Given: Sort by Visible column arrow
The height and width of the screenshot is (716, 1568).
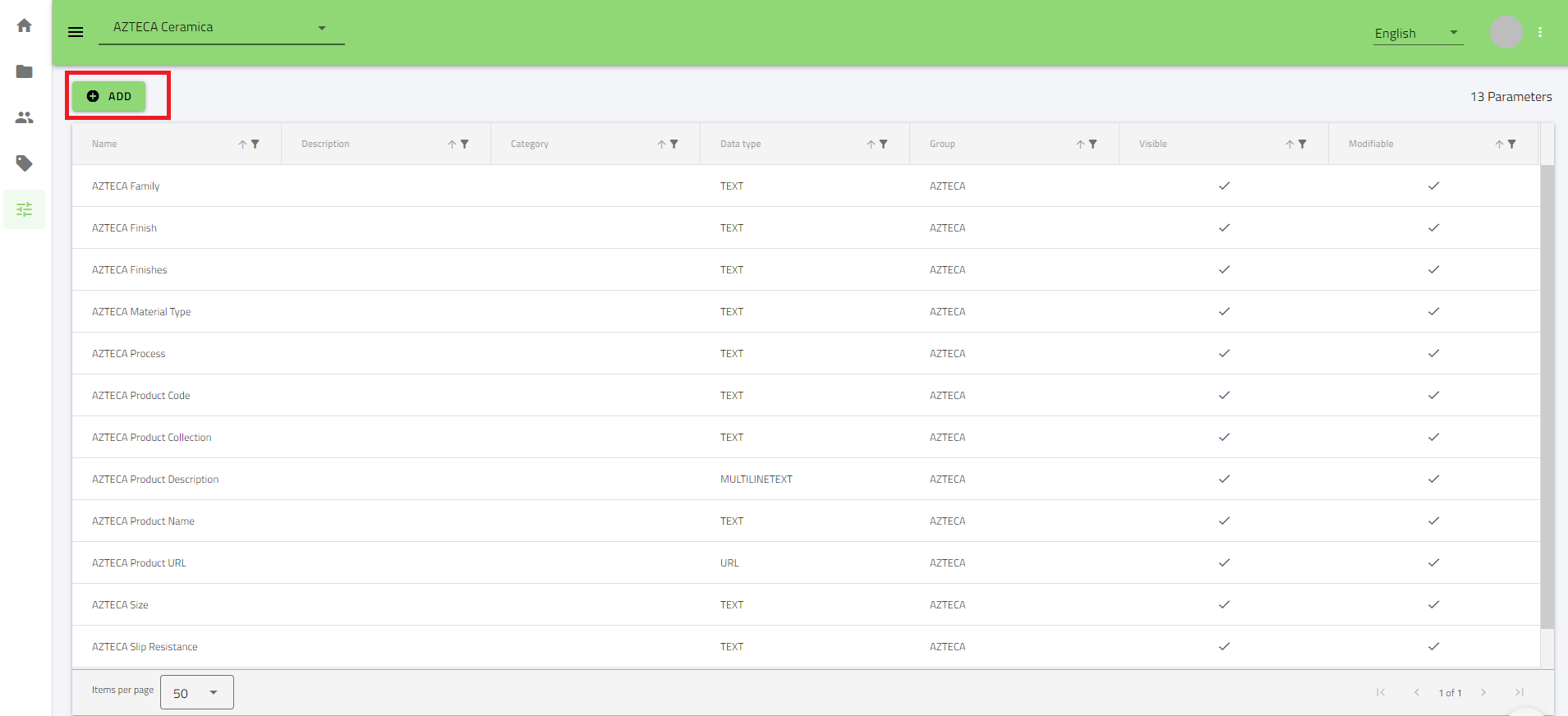Looking at the screenshot, I should 1290,144.
